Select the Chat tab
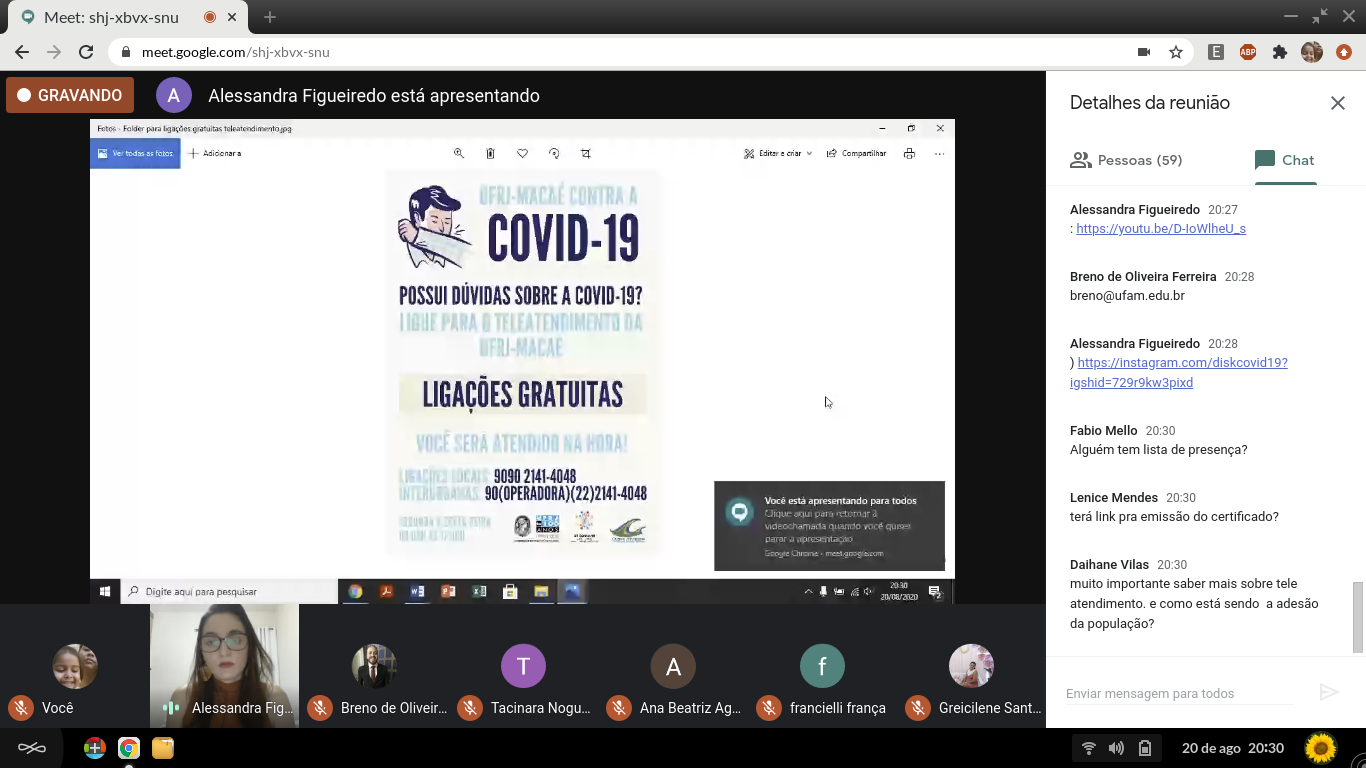1366x768 pixels. point(1284,160)
